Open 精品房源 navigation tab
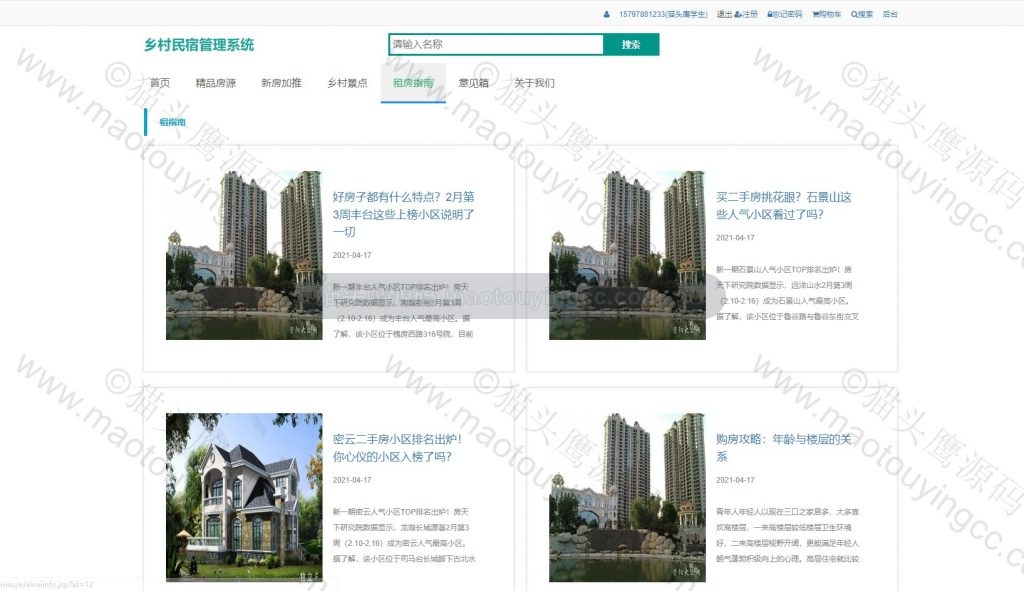 [216, 83]
